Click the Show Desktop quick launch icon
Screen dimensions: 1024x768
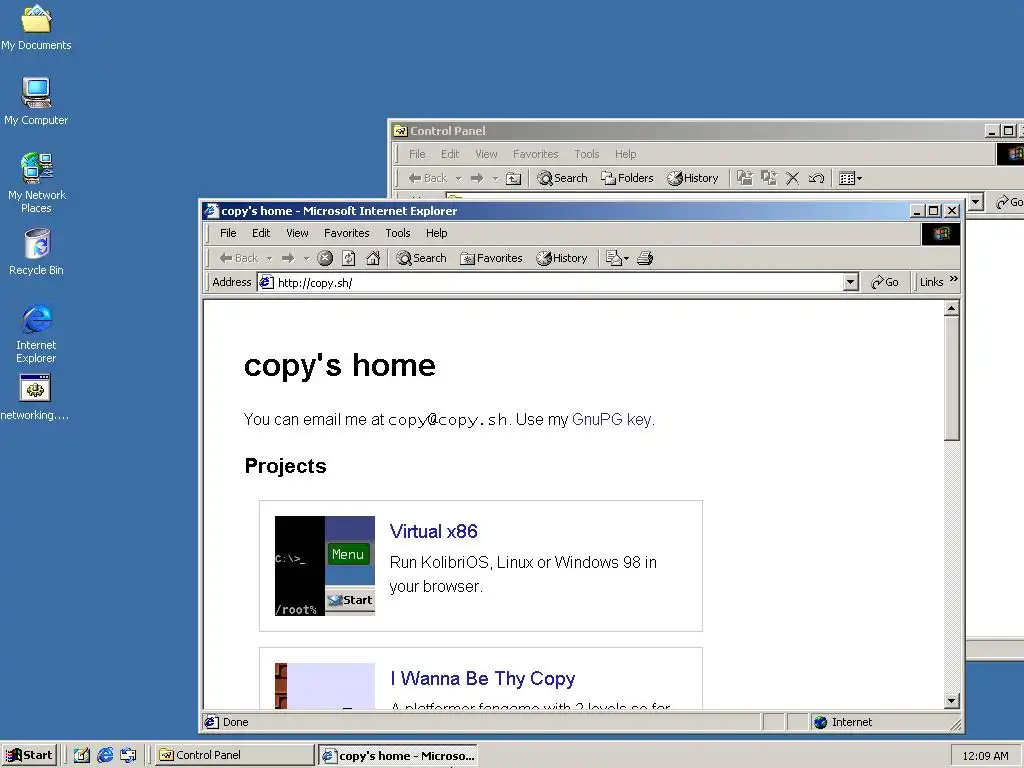(x=82, y=755)
